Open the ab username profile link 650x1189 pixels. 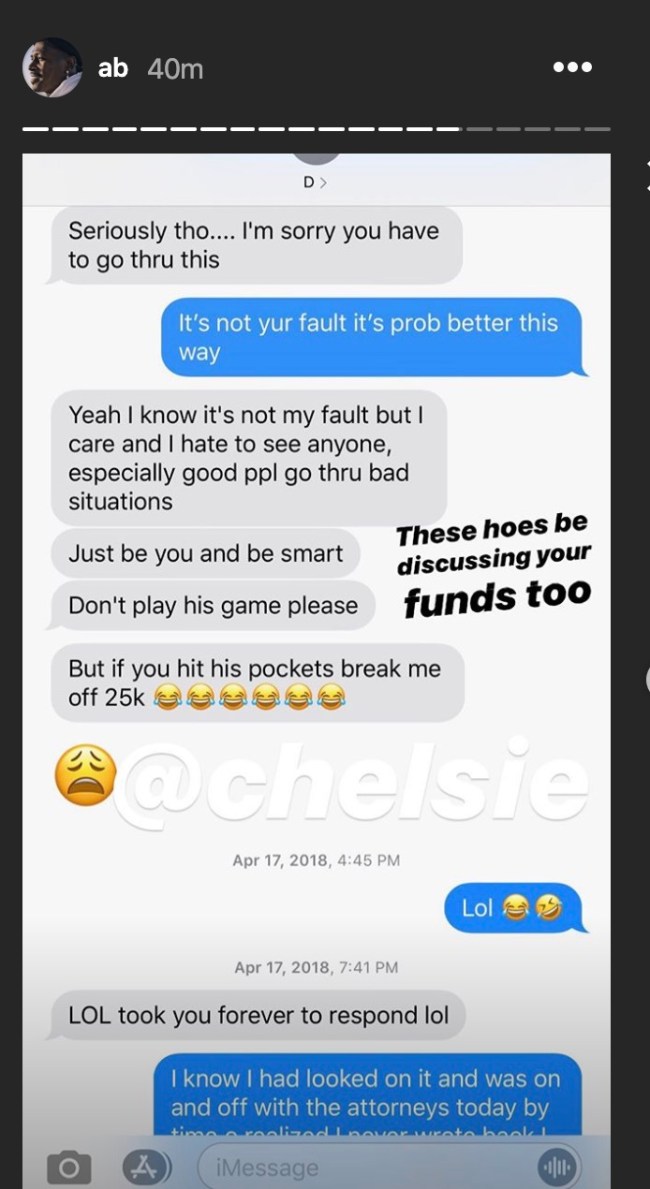click(113, 69)
